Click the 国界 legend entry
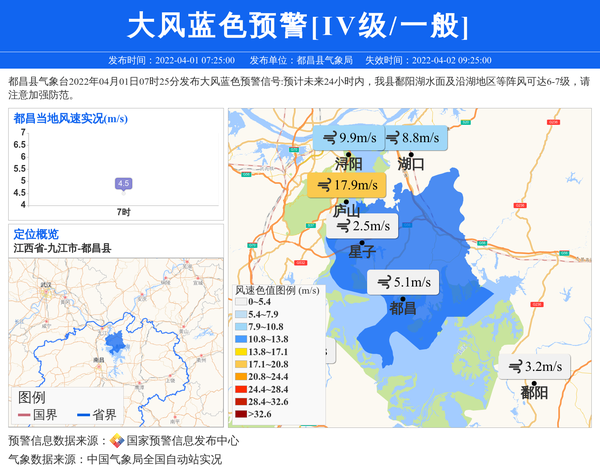This screenshot has width=600, height=471. click(x=35, y=414)
